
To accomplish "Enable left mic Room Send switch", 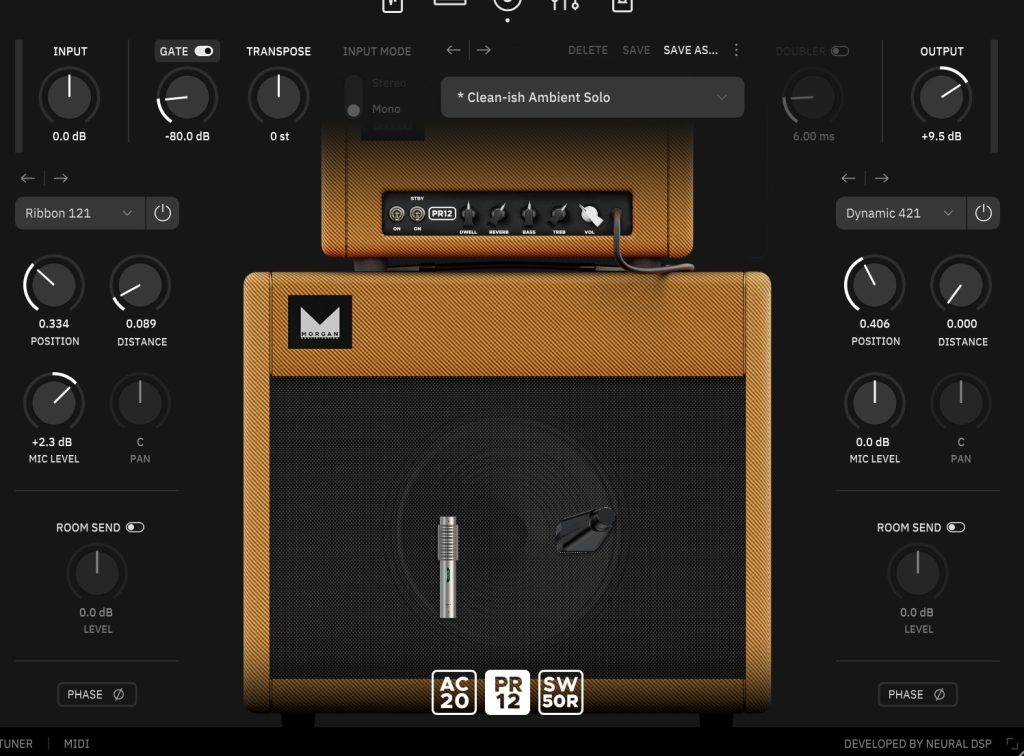I will click(x=135, y=527).
